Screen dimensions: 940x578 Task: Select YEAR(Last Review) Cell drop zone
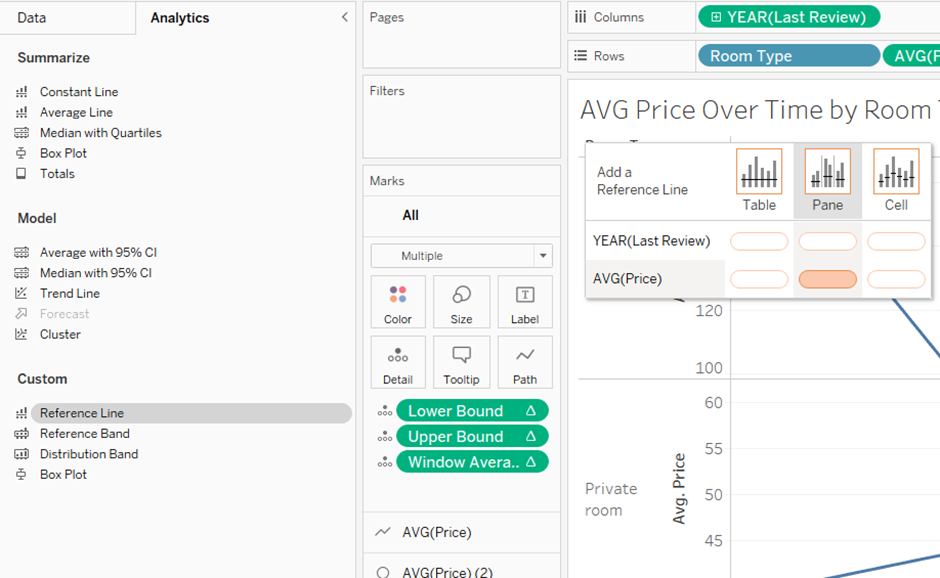click(x=896, y=242)
